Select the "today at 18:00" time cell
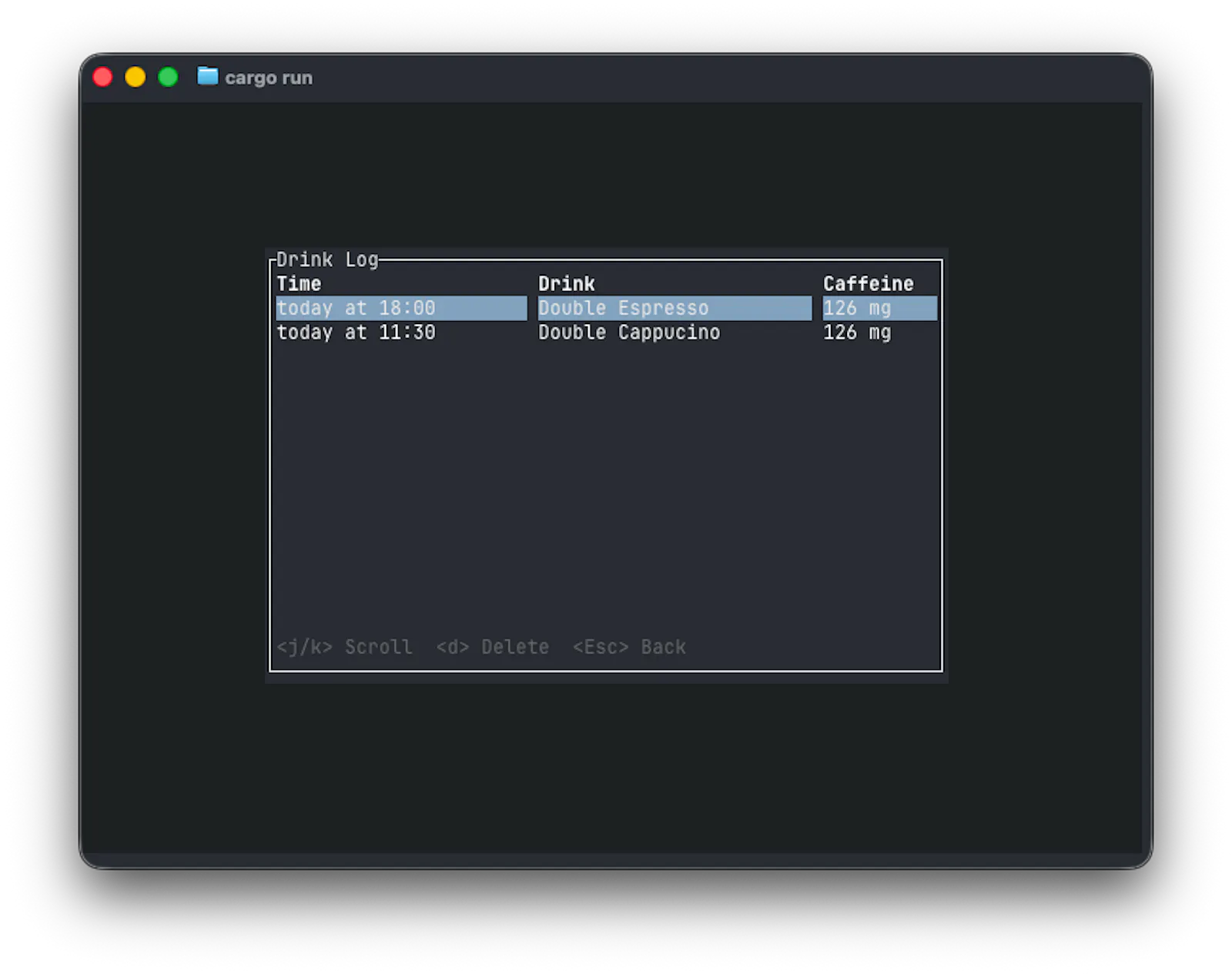This screenshot has width=1232, height=974. (x=401, y=308)
